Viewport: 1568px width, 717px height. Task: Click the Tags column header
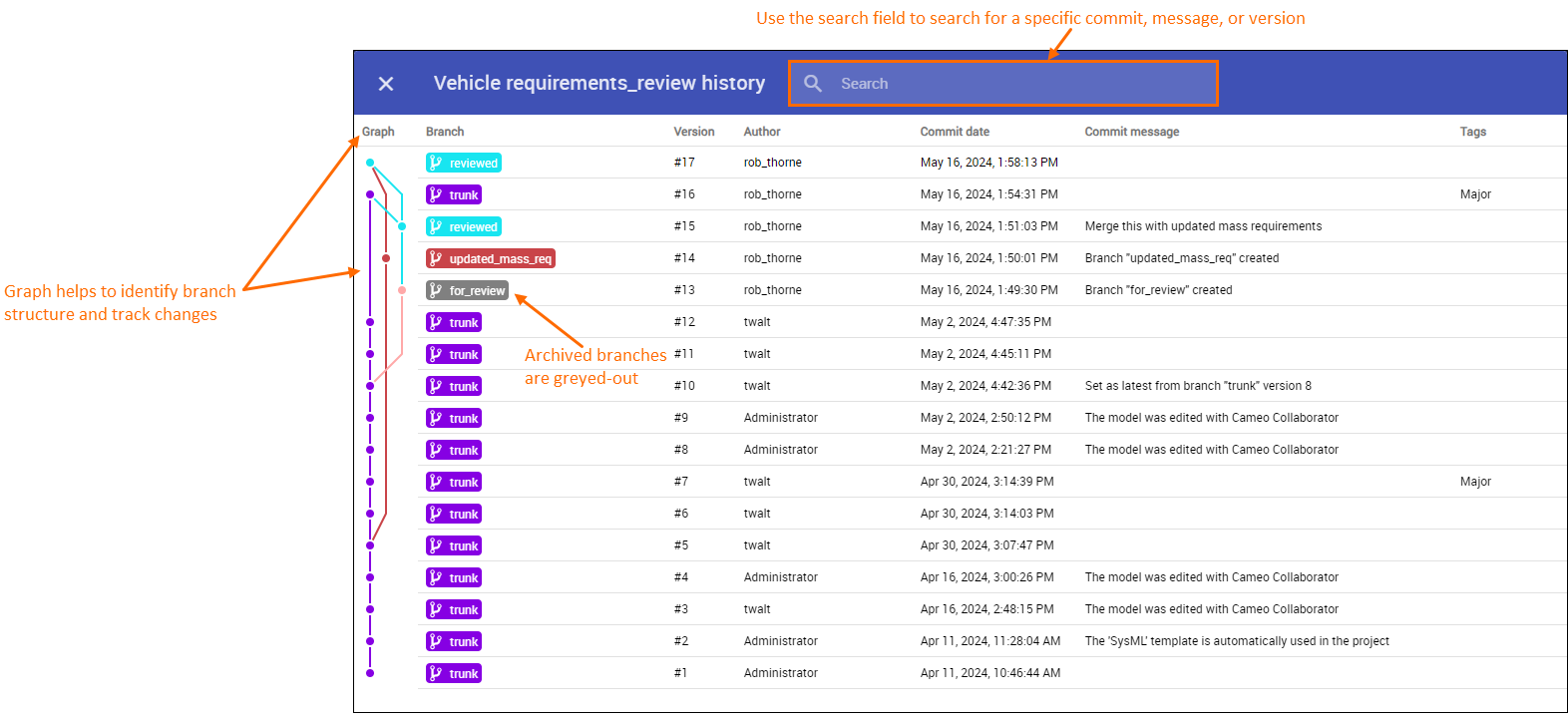click(x=1472, y=132)
